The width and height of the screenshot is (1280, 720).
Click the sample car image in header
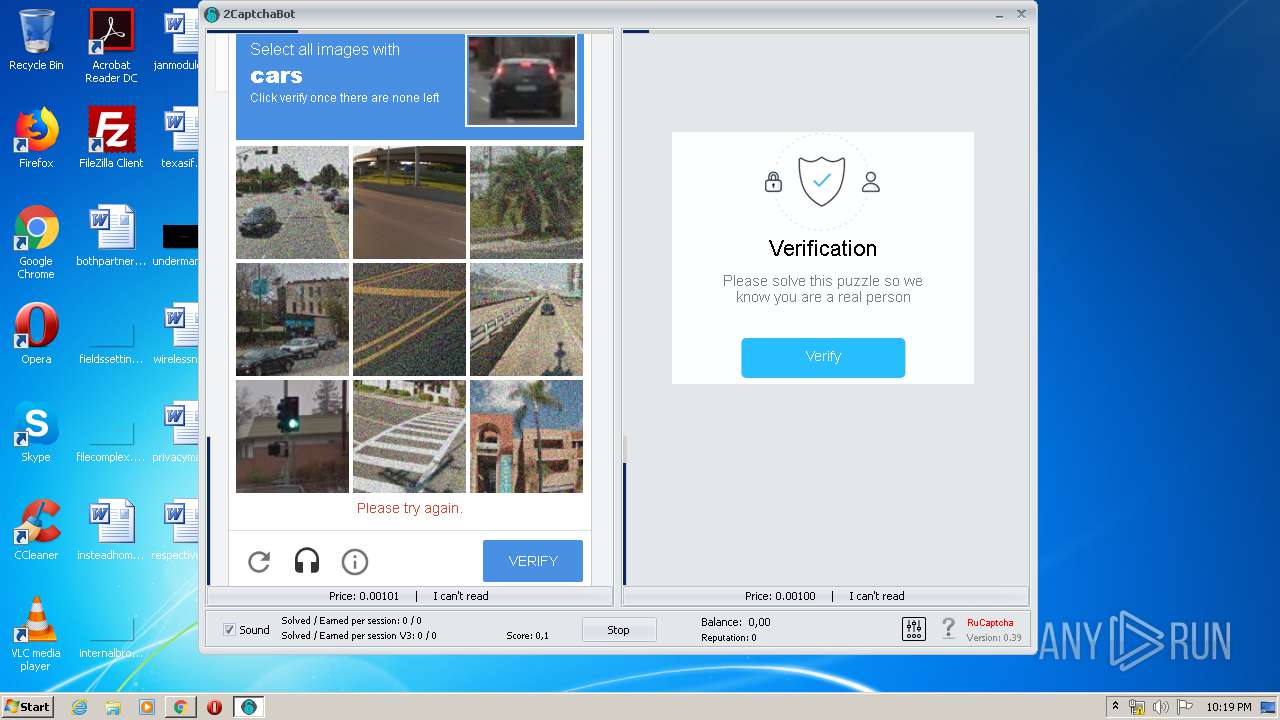(521, 80)
